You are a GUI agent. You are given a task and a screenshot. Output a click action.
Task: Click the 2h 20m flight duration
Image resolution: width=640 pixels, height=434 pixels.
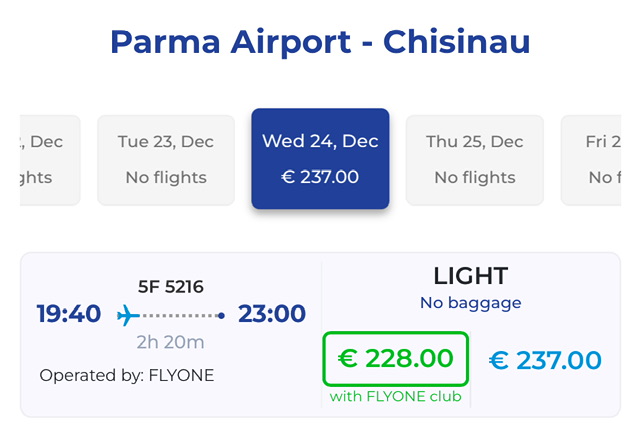click(171, 342)
